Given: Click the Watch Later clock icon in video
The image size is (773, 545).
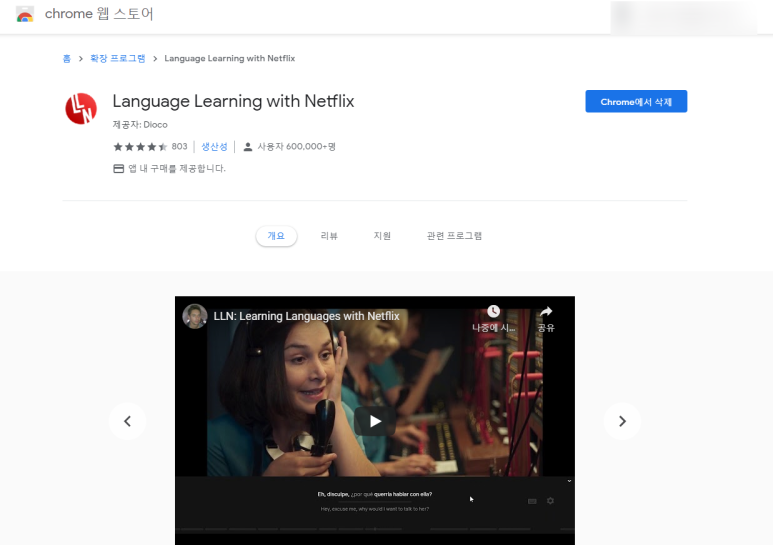Looking at the screenshot, I should pos(493,311).
